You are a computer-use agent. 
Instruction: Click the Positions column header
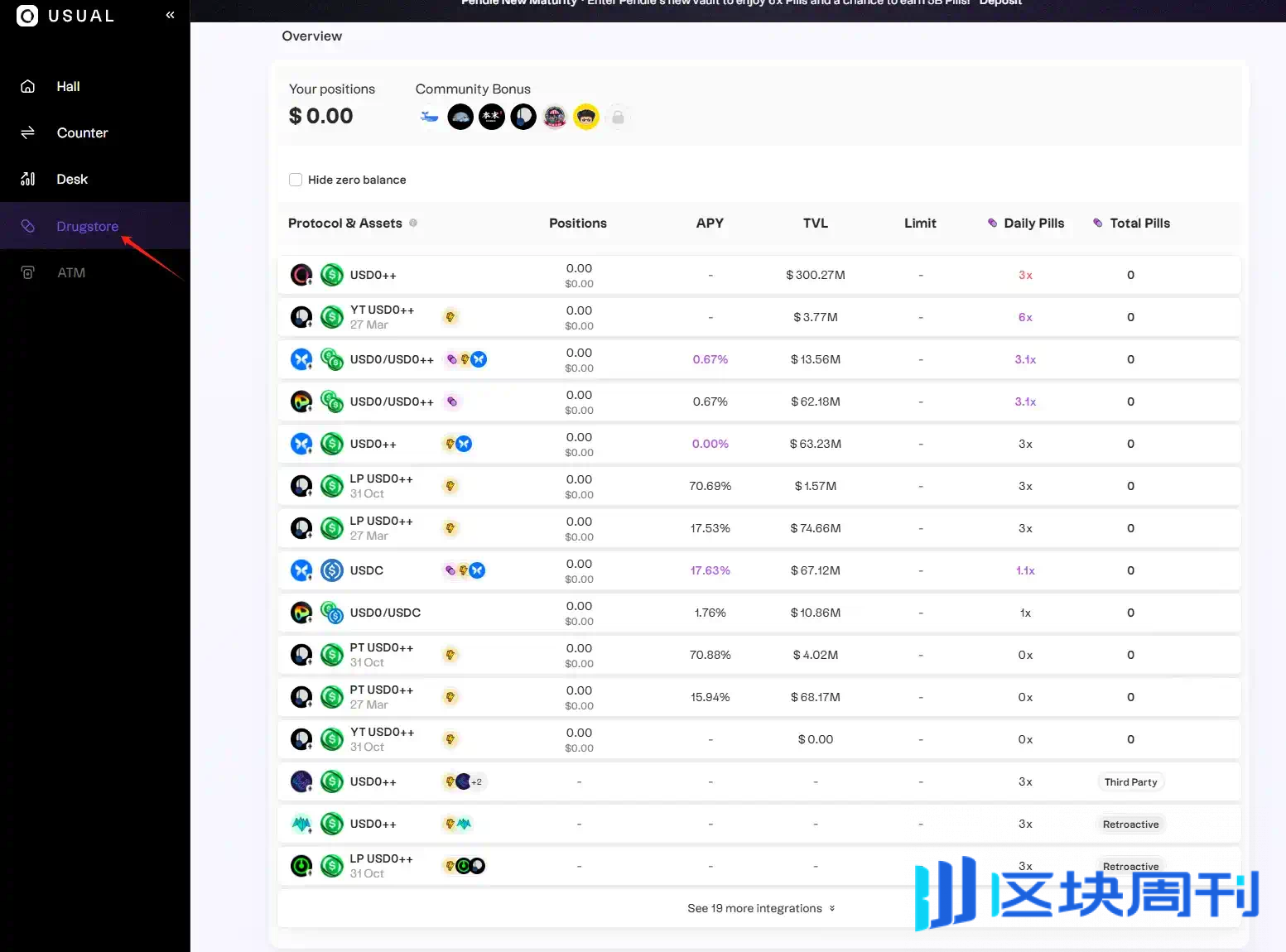point(578,223)
